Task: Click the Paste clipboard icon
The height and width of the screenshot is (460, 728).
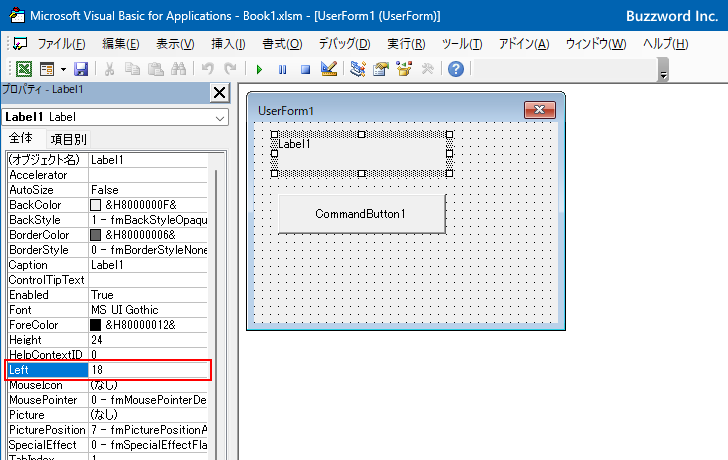Action: 156,69
